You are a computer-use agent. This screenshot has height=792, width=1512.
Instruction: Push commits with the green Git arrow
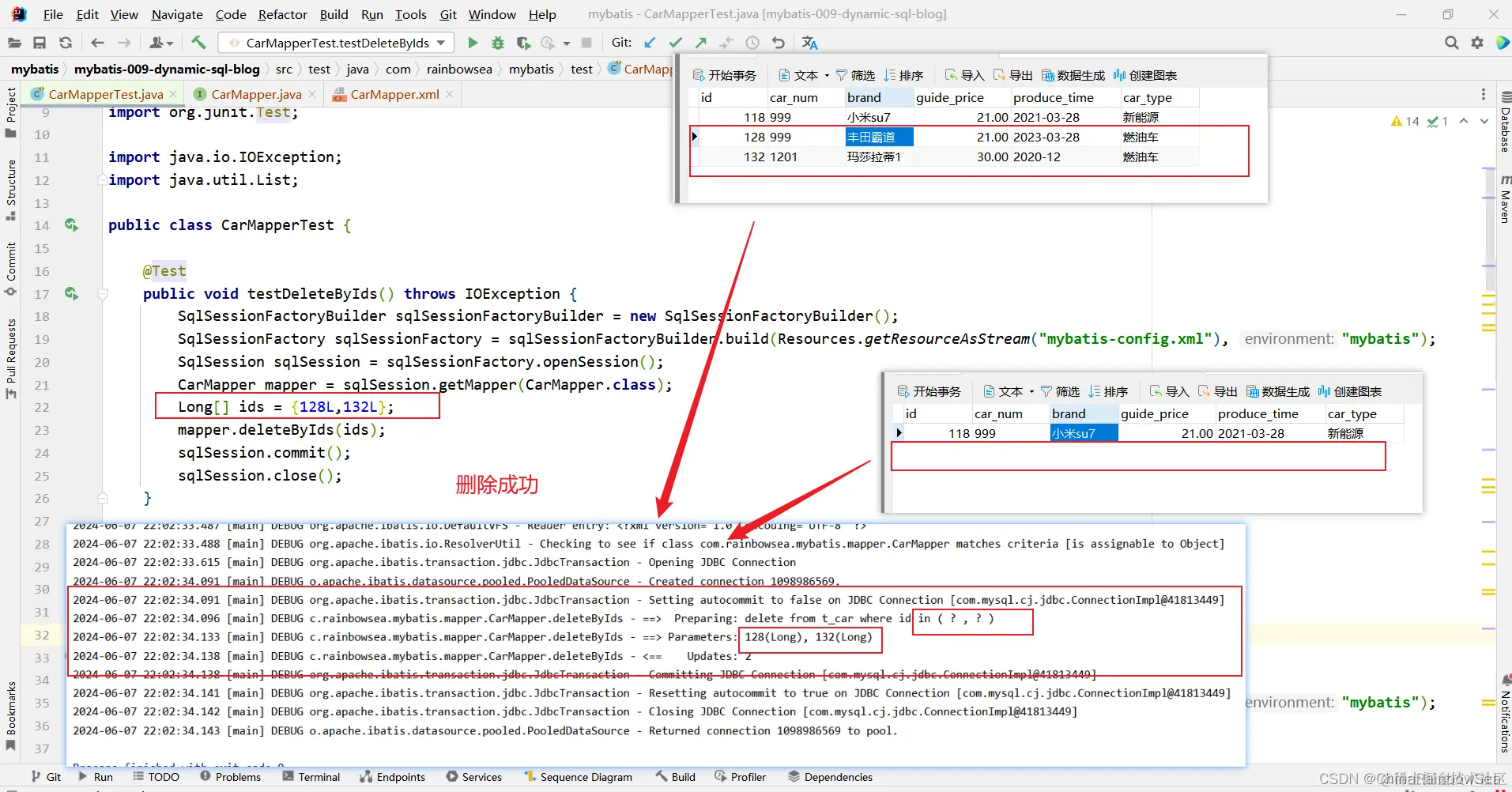click(701, 43)
